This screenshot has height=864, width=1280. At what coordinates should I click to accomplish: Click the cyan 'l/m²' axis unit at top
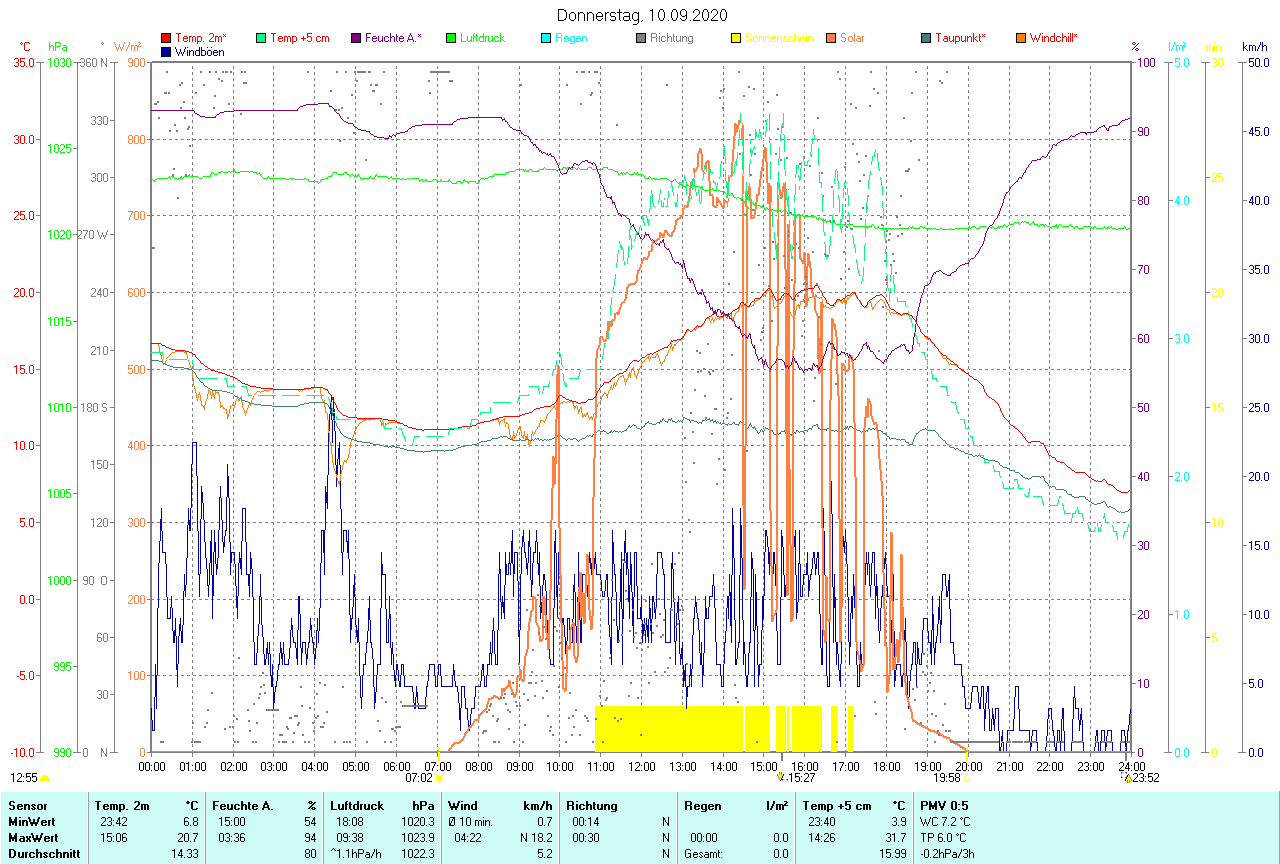click(1177, 47)
